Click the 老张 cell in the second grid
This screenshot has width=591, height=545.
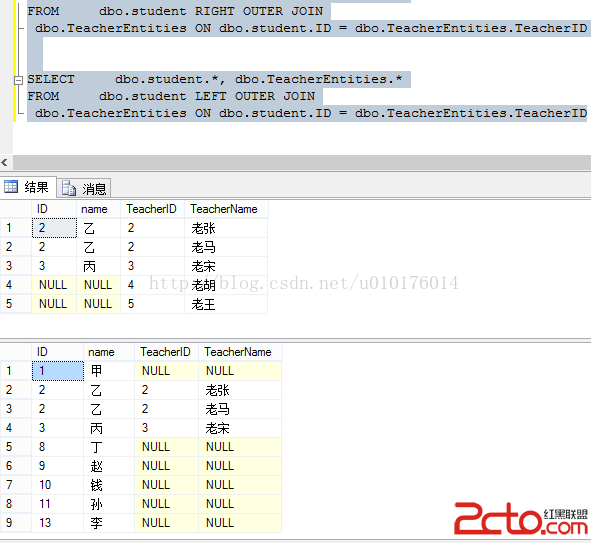coord(240,390)
